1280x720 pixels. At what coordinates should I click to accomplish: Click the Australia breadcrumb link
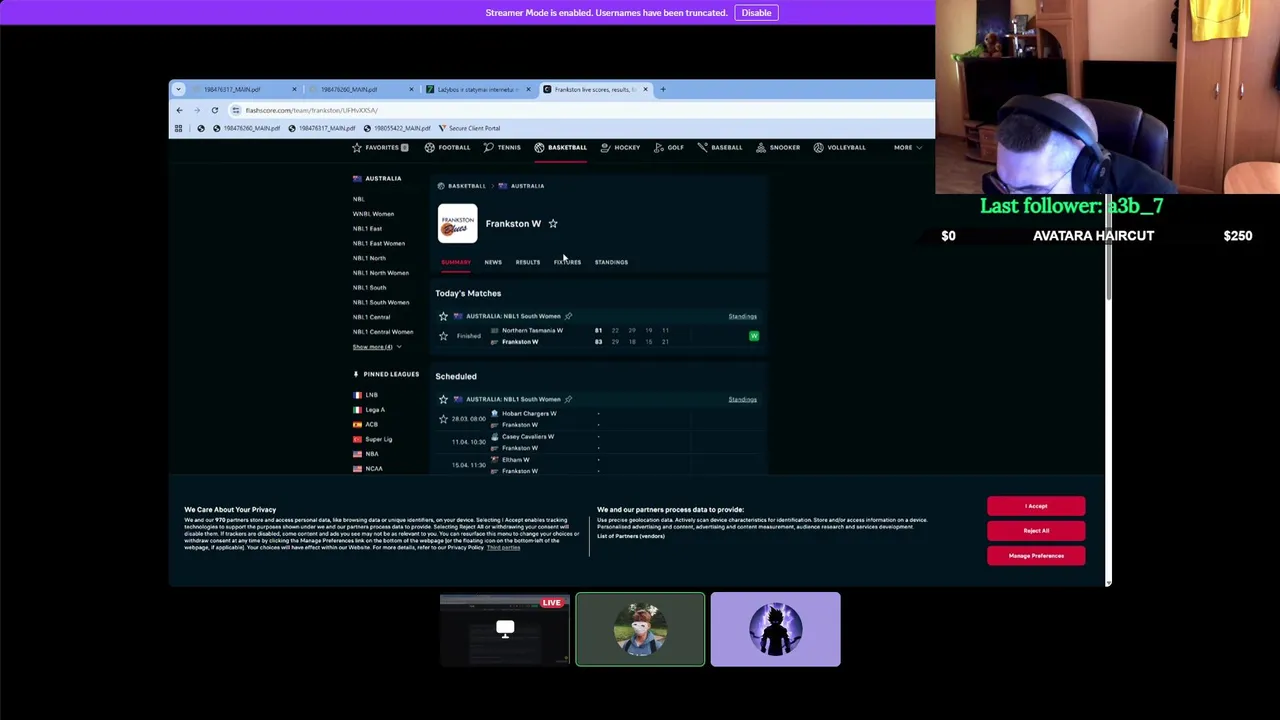(527, 186)
